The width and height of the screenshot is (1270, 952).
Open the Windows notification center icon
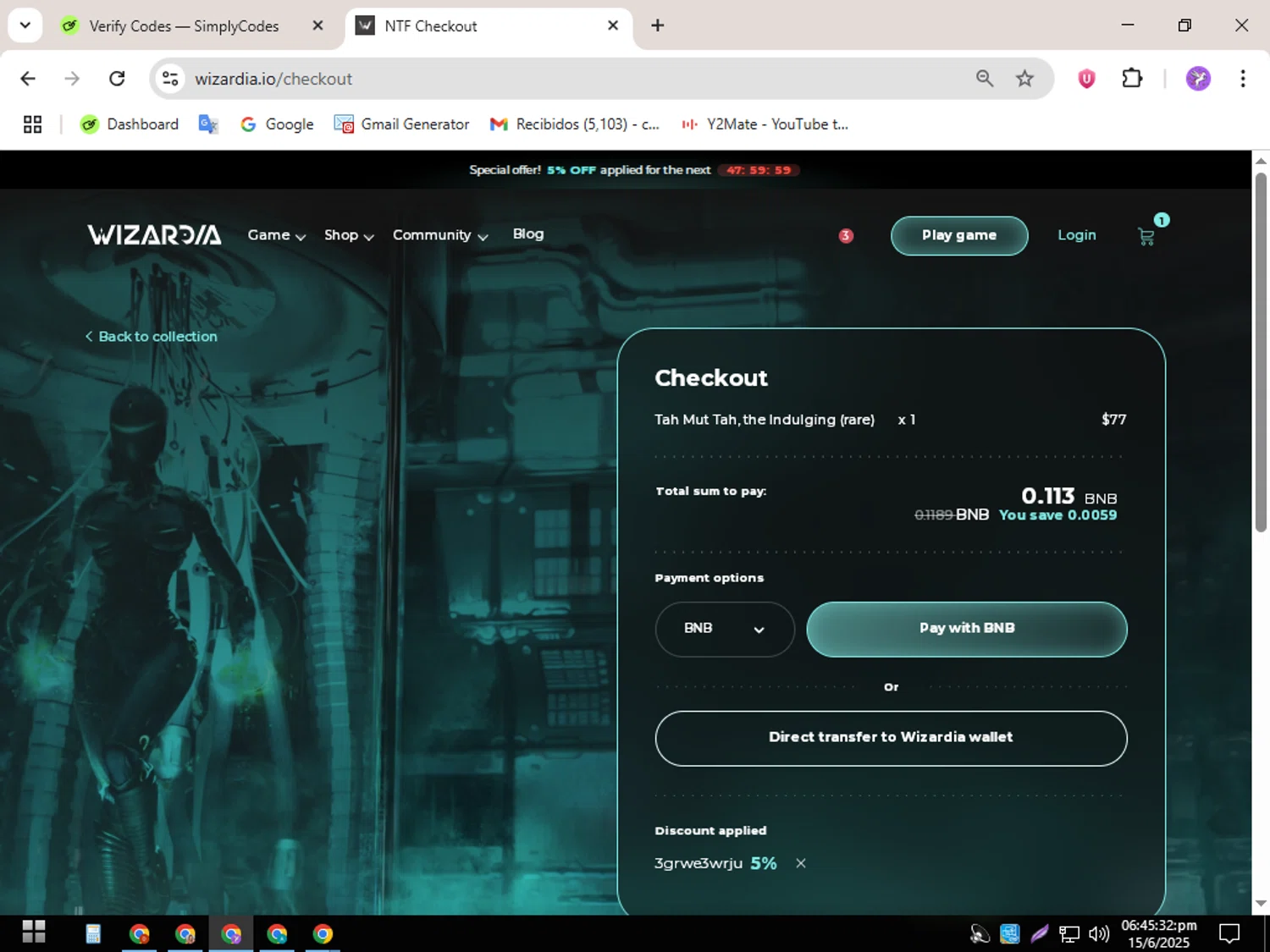coord(1229,933)
